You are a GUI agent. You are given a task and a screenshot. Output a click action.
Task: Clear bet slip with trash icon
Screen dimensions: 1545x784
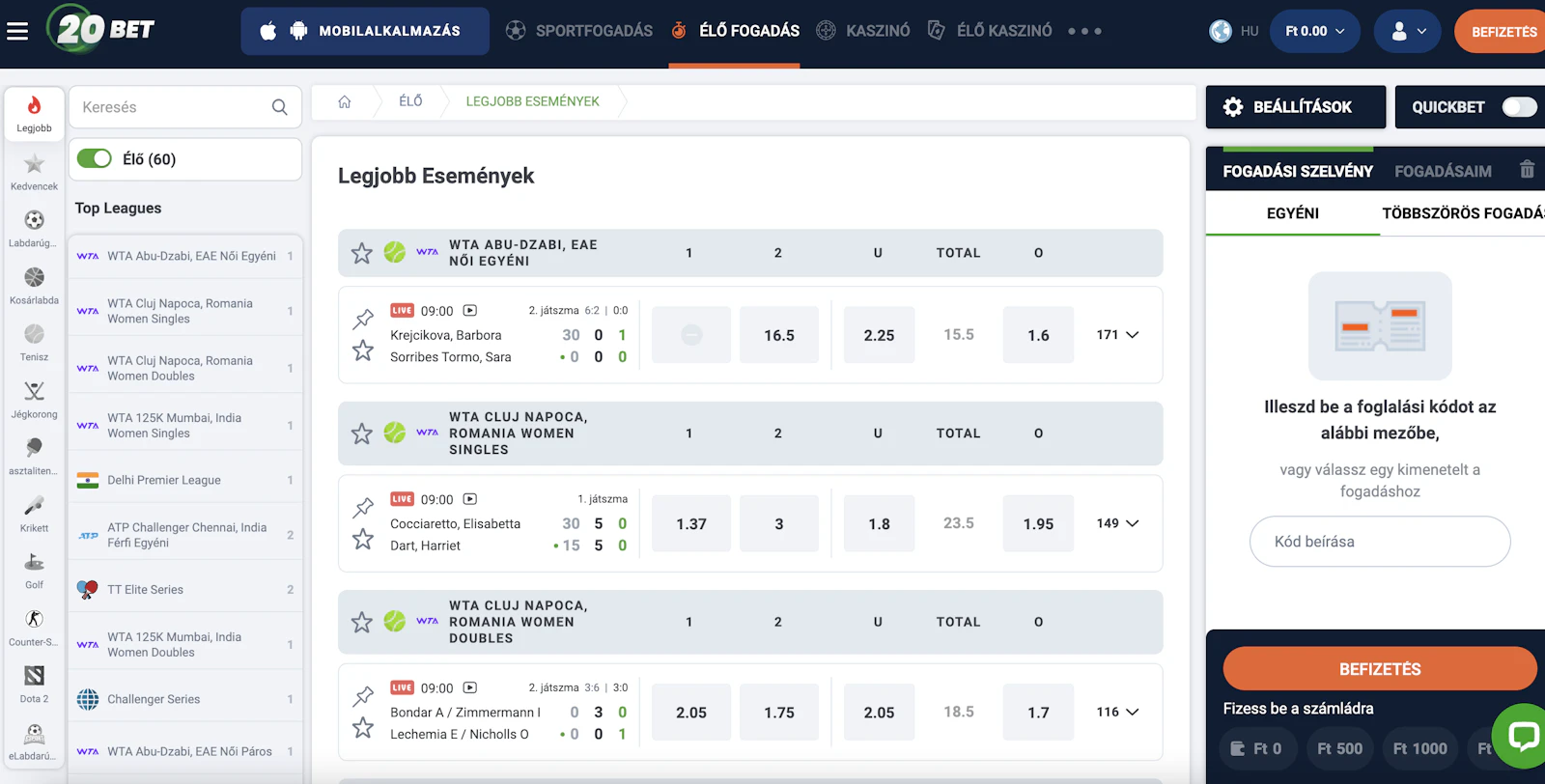1527,170
